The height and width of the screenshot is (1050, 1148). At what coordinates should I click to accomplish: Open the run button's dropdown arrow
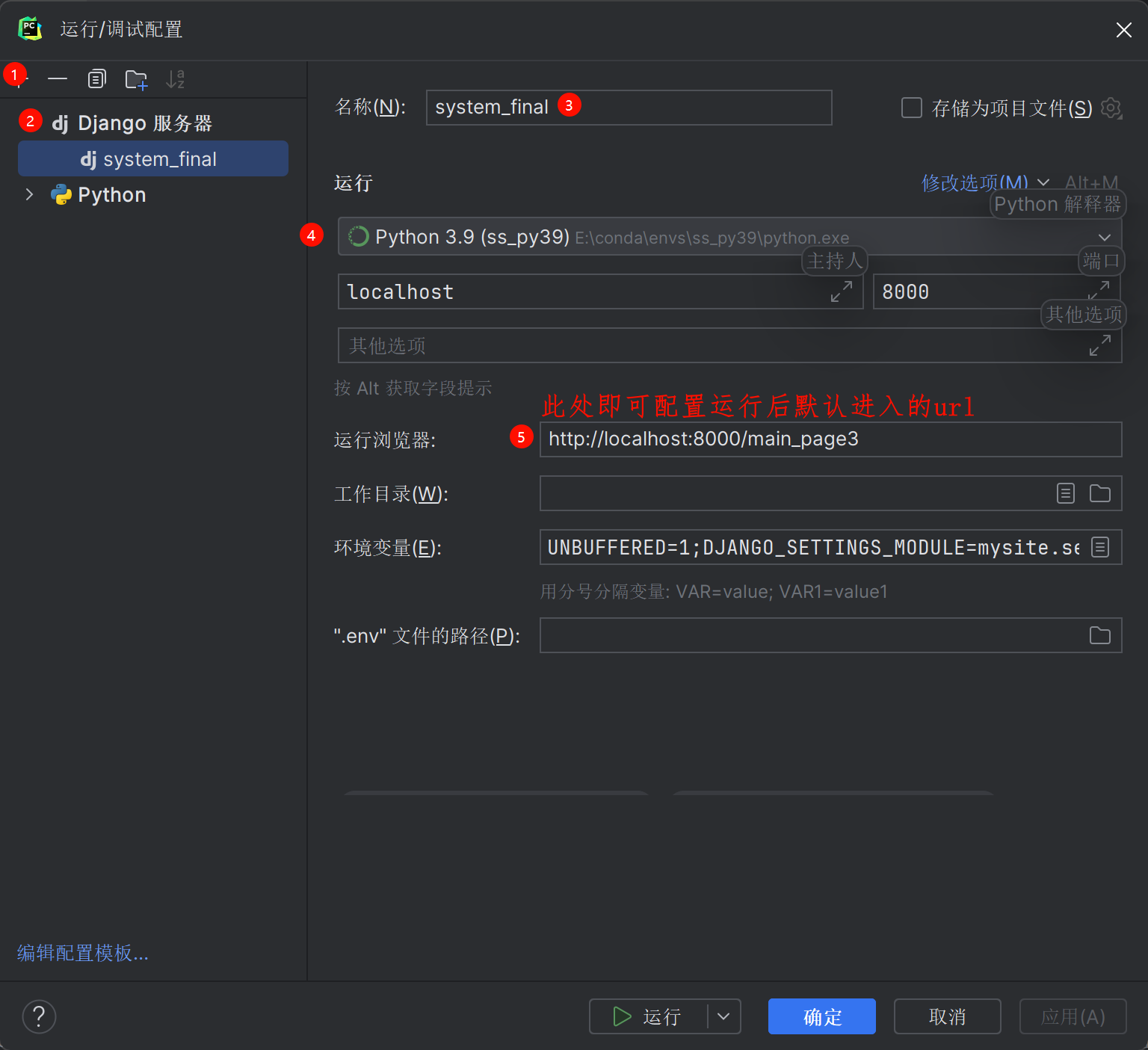coord(722,1016)
